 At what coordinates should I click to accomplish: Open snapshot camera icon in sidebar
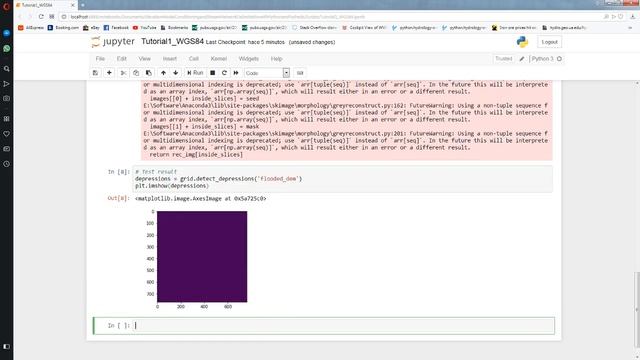click(7, 98)
